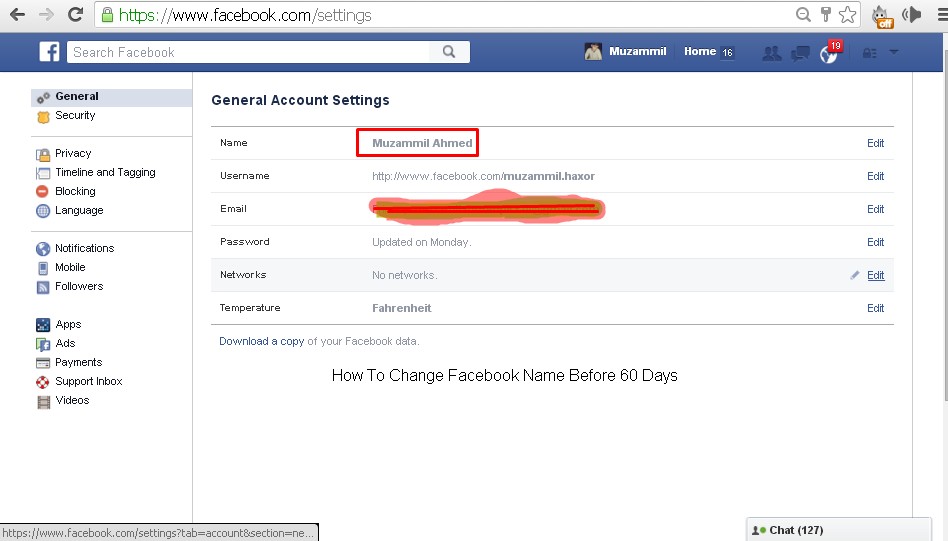Open Followers settings in sidebar
948x541 pixels.
pos(79,287)
